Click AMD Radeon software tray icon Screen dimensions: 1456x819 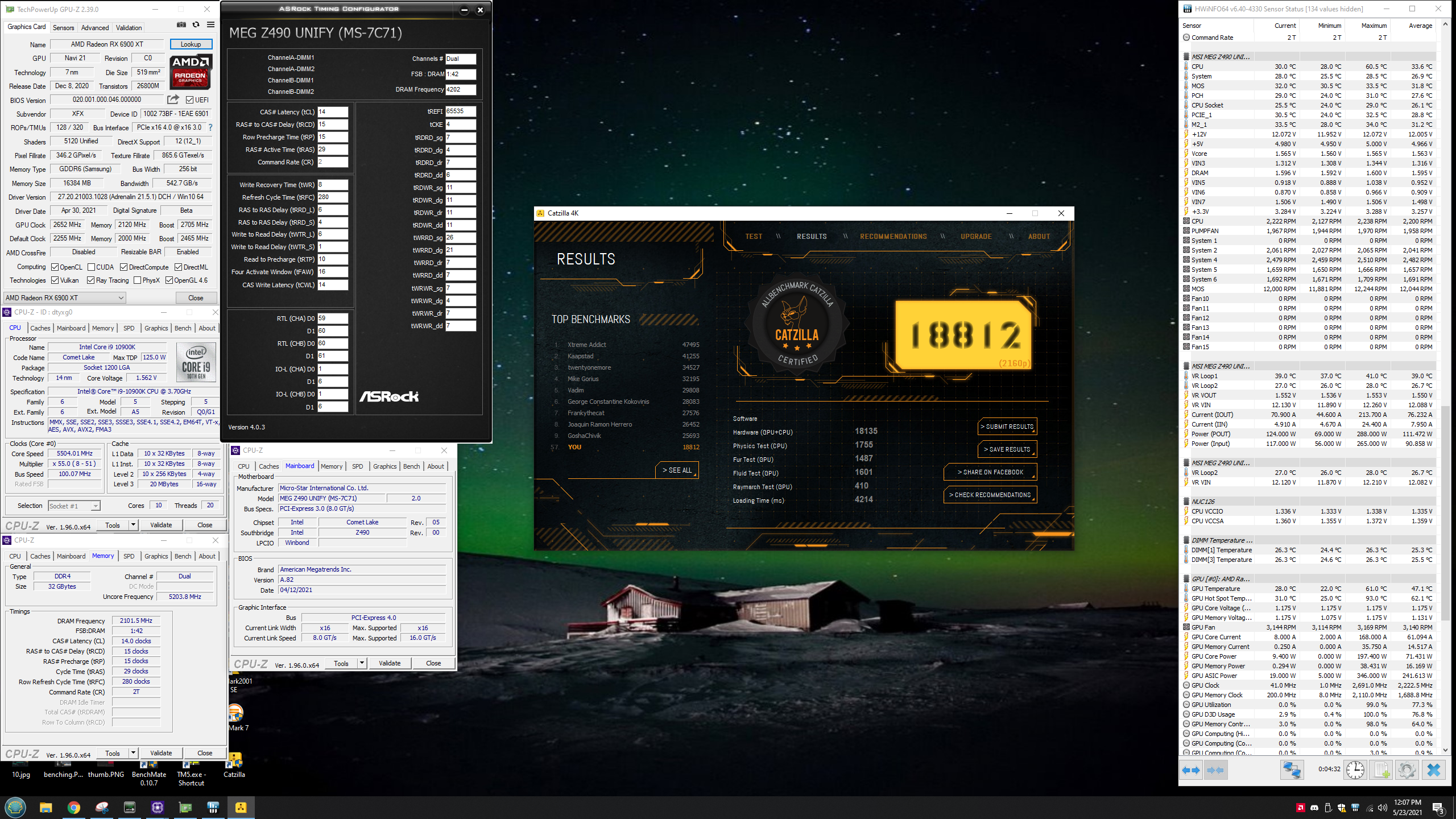tap(1300, 808)
